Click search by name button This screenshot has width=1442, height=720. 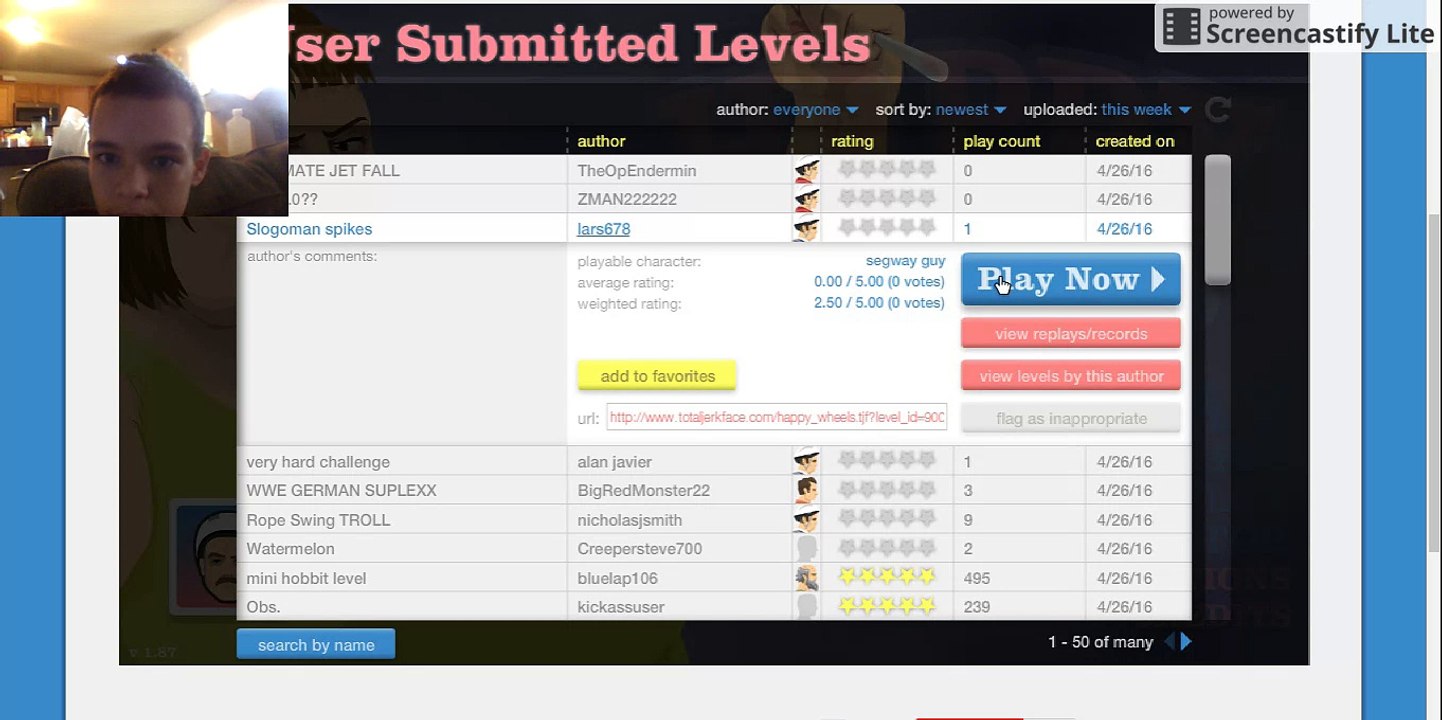tap(316, 645)
